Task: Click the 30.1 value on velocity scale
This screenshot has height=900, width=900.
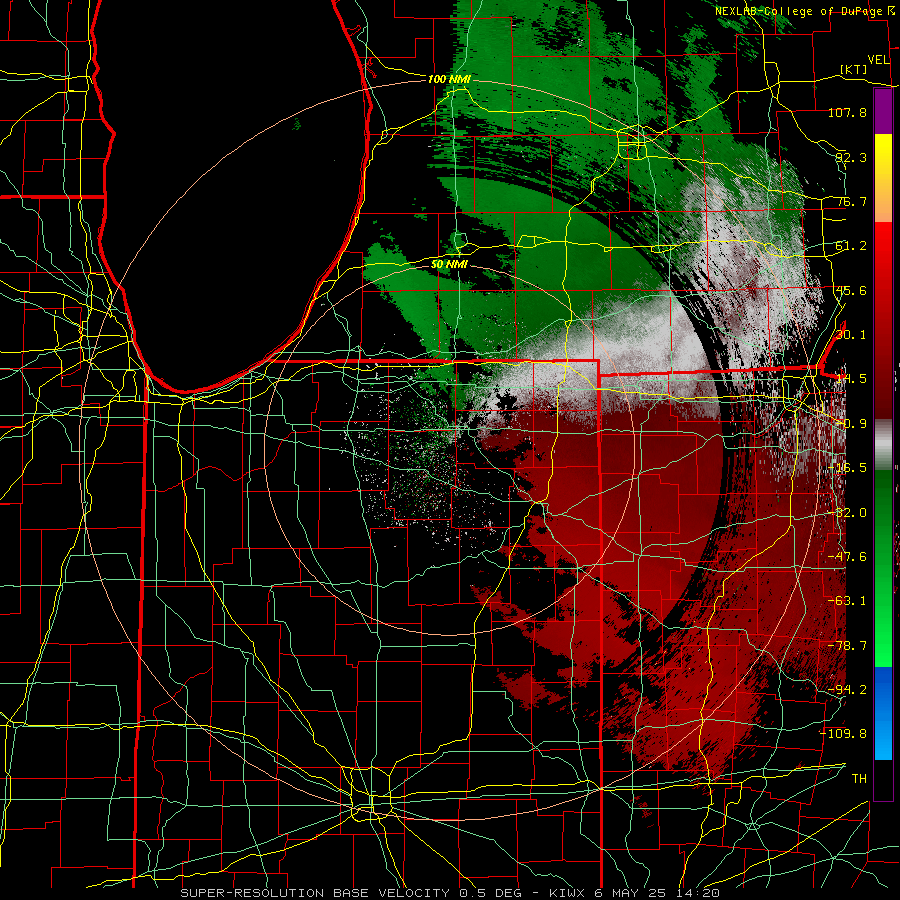Action: (x=851, y=335)
